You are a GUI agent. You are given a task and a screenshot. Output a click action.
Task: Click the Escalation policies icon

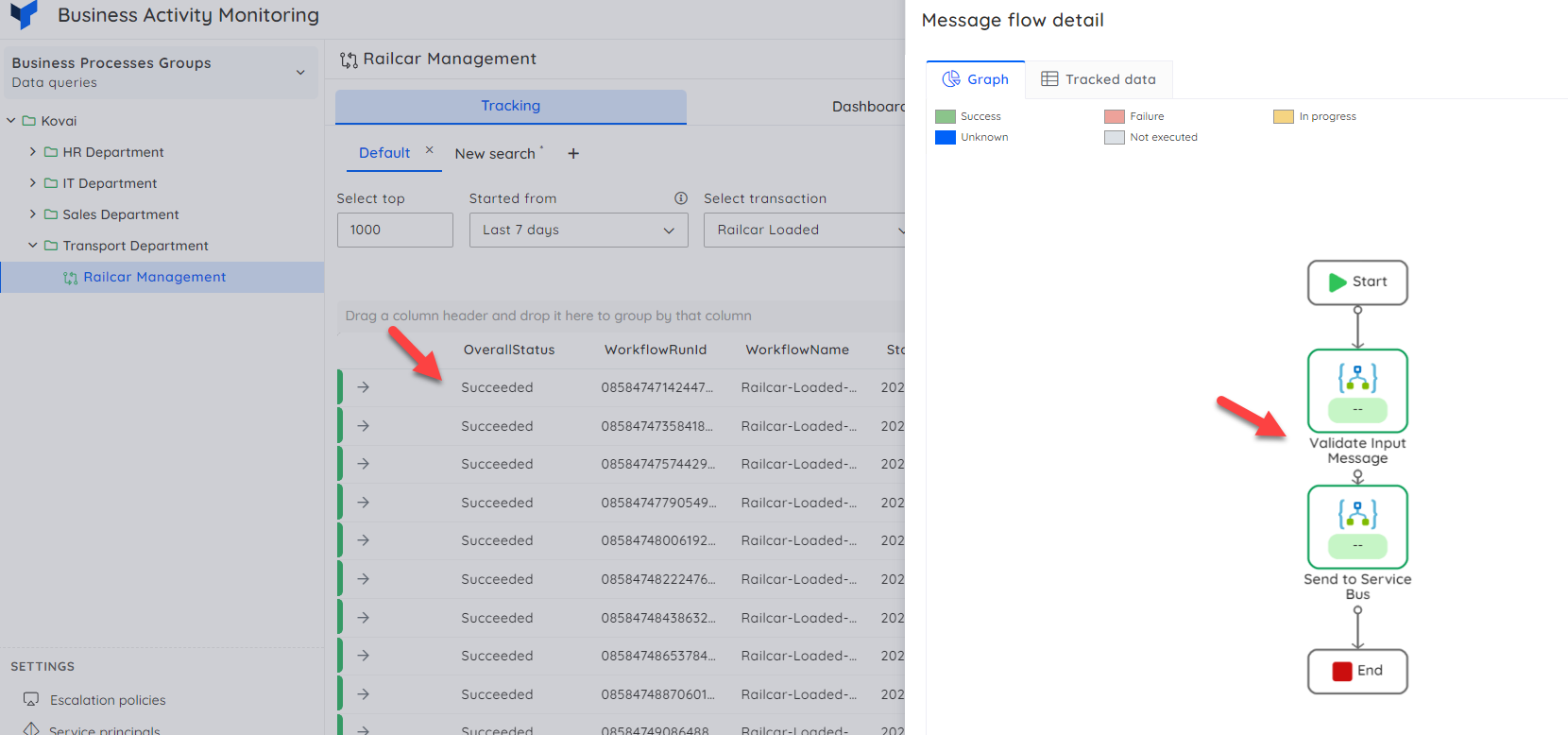(x=31, y=699)
